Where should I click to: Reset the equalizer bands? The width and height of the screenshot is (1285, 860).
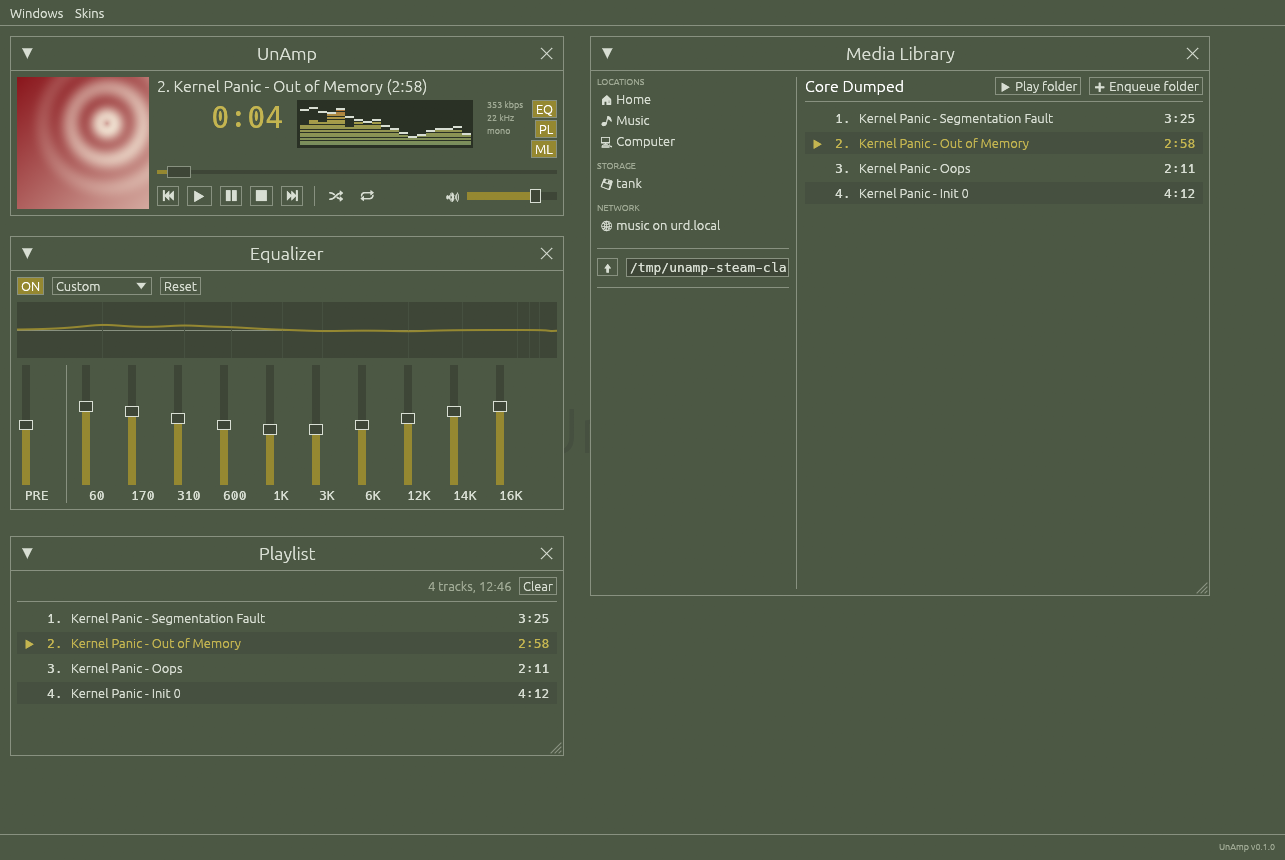coord(180,286)
